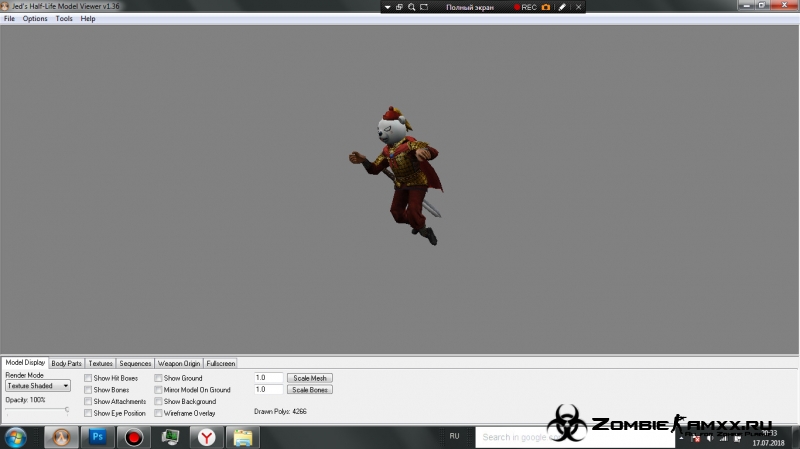Switch to the Body Parts tab
Image resolution: width=800 pixels, height=449 pixels.
click(66, 363)
